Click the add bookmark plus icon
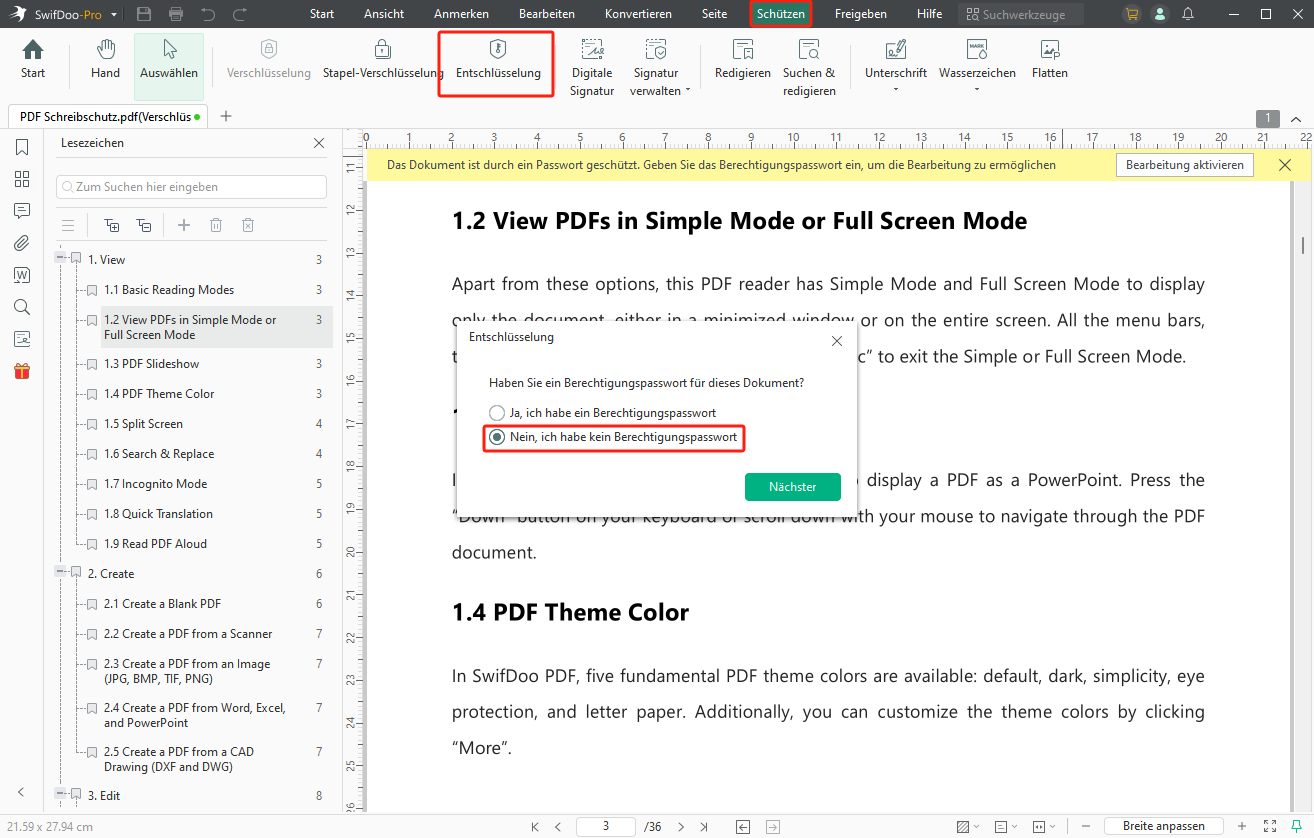 pos(184,225)
